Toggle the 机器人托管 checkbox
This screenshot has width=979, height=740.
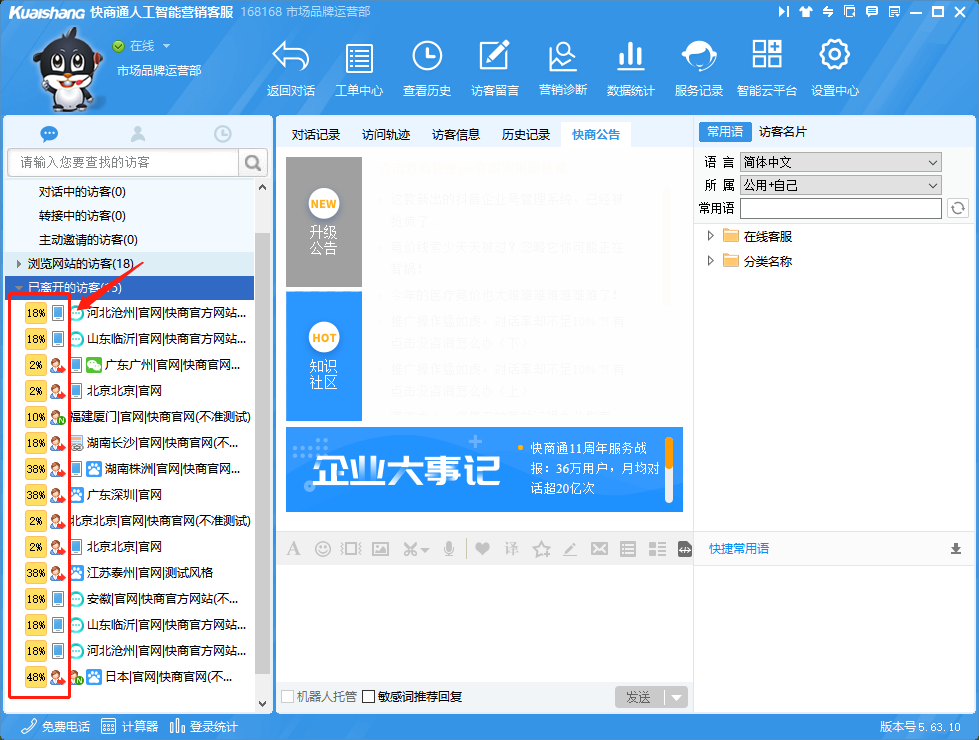288,696
